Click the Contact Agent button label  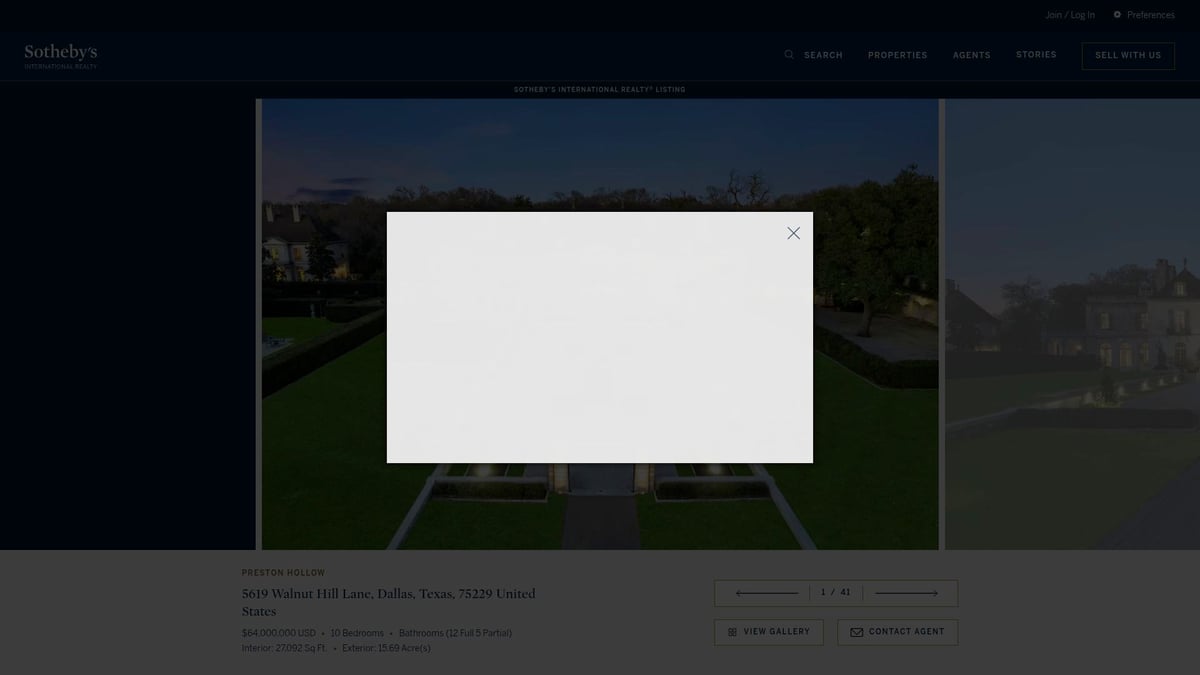click(x=906, y=632)
